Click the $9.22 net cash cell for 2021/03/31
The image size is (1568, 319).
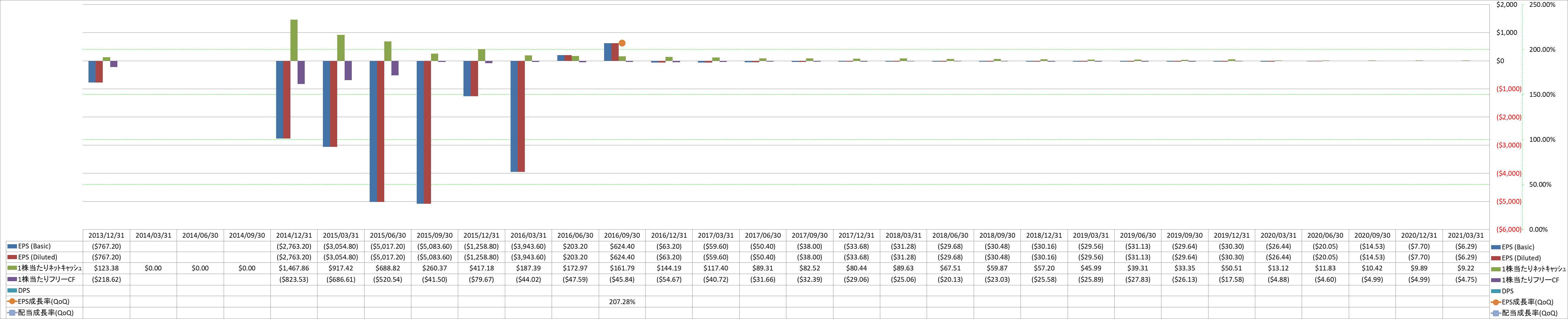(1466, 268)
